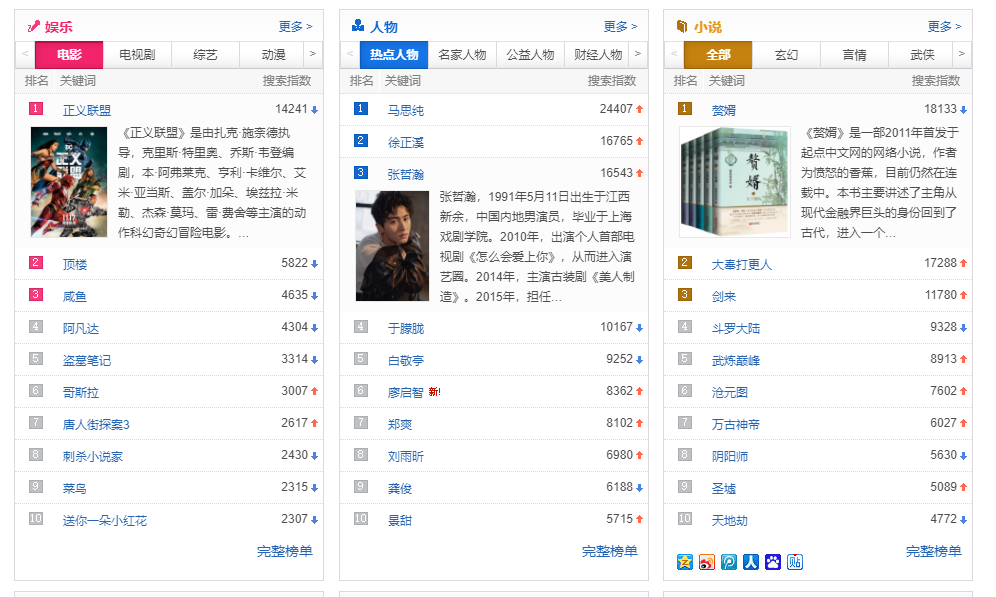Open 更多 link in 娱乐 panel
This screenshot has width=996, height=597.
pos(295,24)
